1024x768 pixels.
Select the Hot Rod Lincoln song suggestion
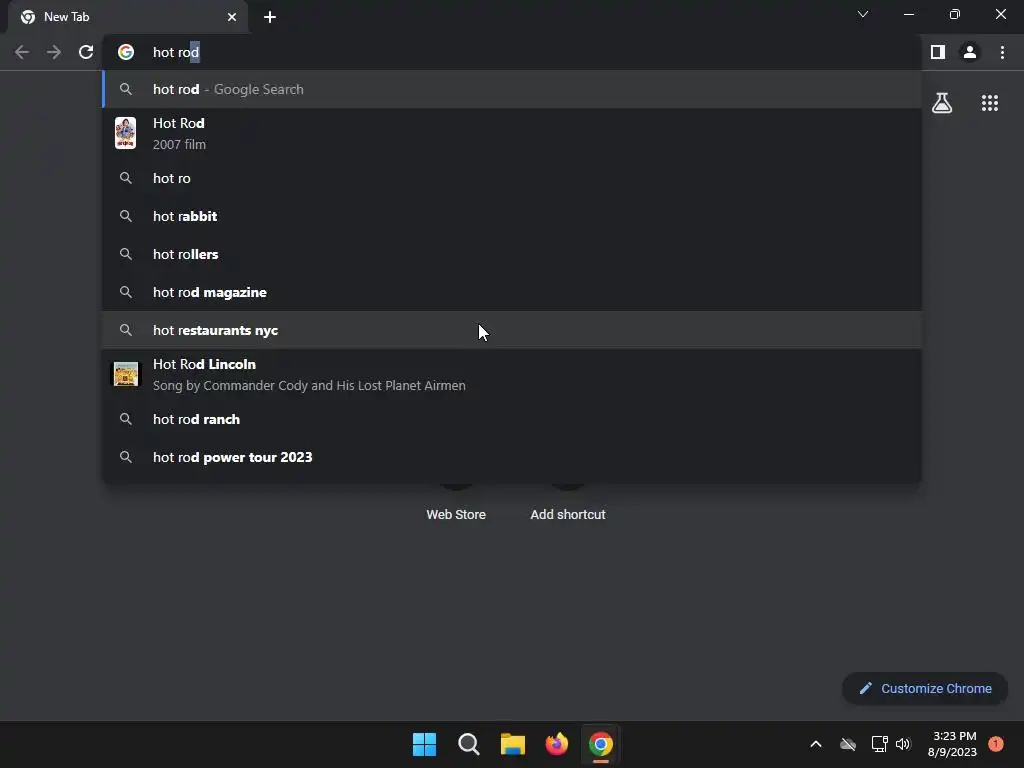pyautogui.click(x=512, y=374)
